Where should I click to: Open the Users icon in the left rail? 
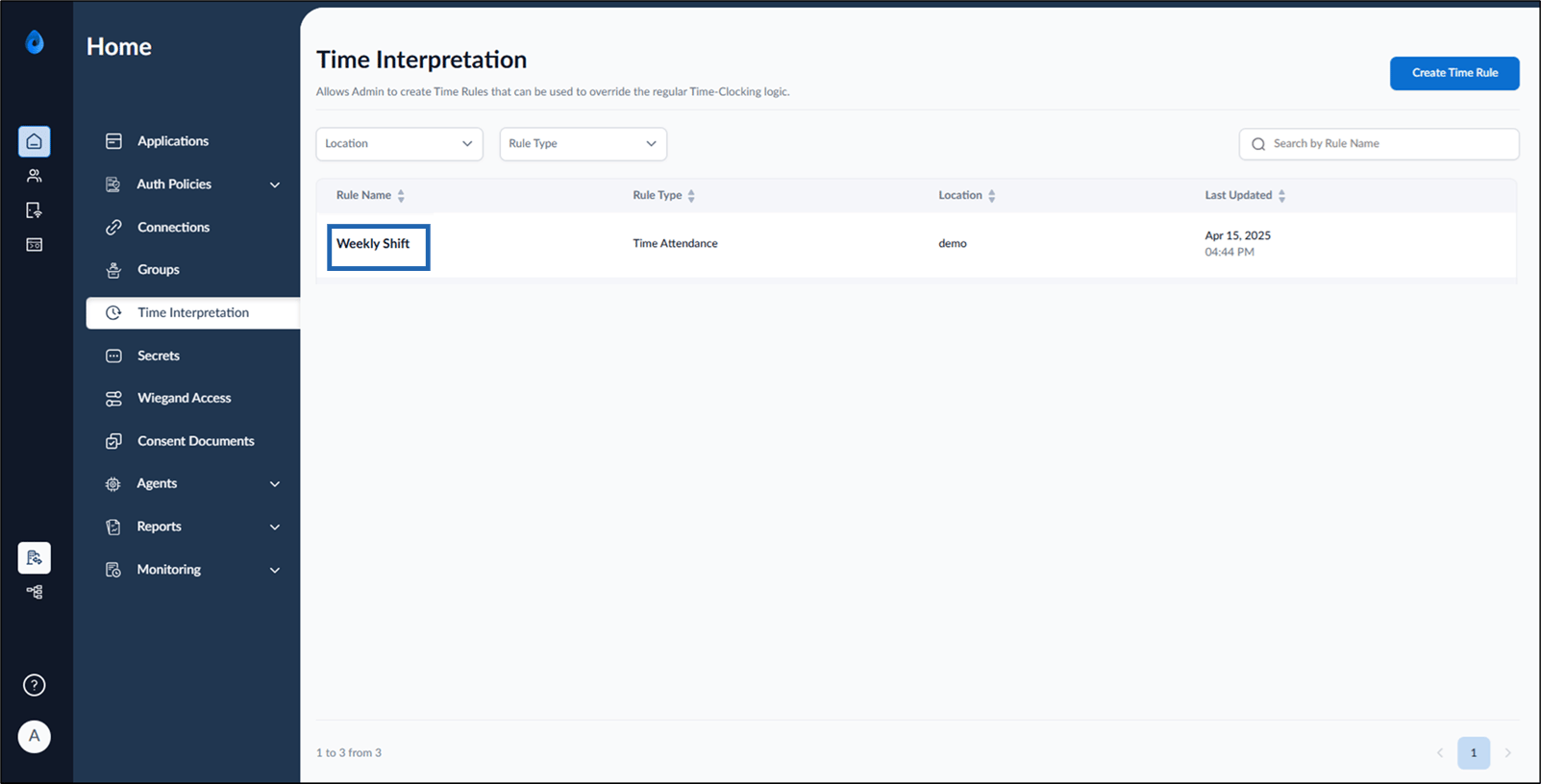tap(35, 176)
